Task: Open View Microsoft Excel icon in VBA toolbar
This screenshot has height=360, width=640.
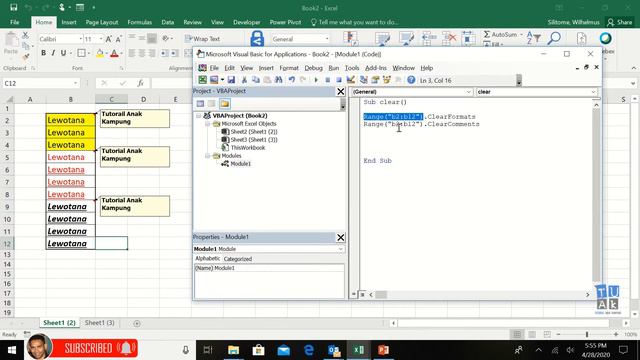Action: (x=202, y=80)
